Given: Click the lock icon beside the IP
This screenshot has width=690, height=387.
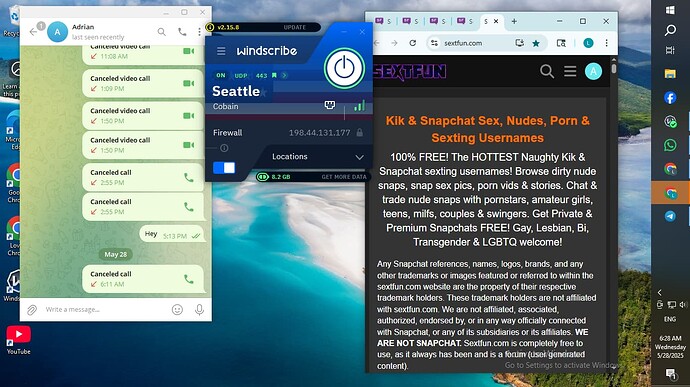Looking at the screenshot, I should coord(360,133).
